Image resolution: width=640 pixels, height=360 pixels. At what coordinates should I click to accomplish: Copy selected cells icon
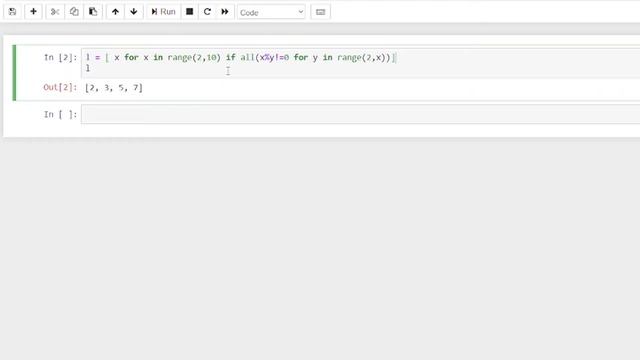coord(74,12)
